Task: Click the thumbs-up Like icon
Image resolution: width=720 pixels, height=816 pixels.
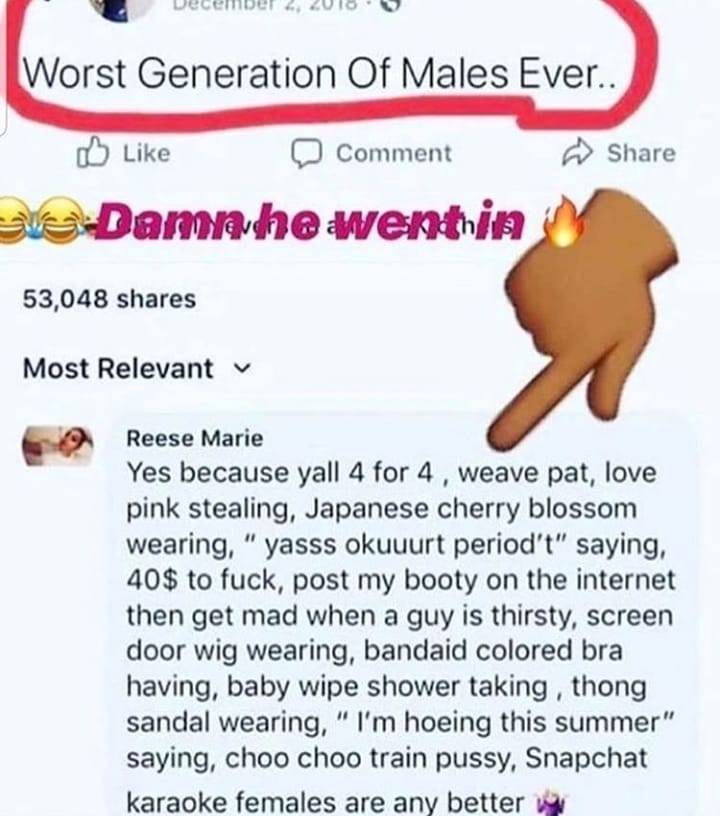Action: point(94,152)
